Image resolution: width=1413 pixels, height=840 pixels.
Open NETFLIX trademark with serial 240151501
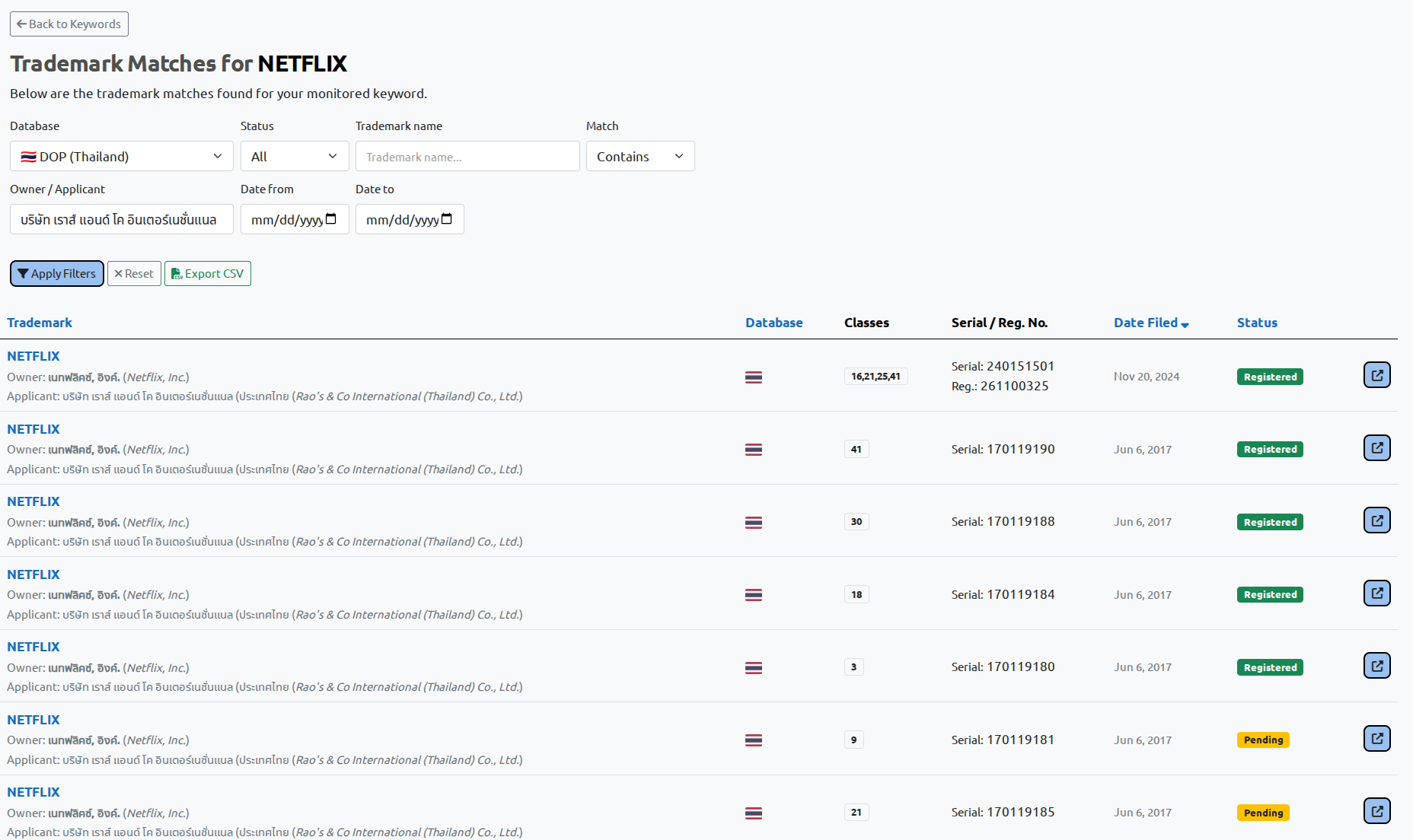coord(33,356)
